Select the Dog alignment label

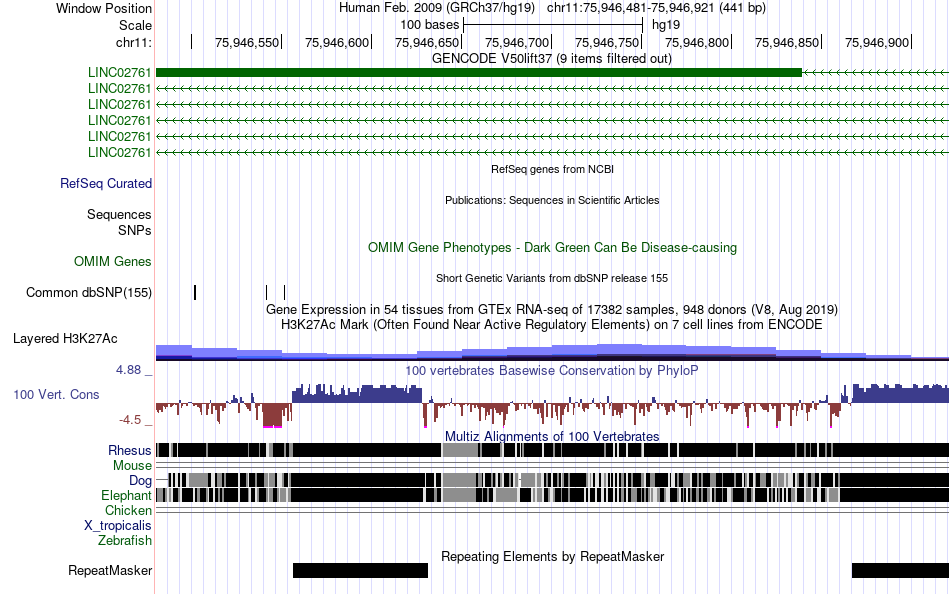[x=140, y=481]
